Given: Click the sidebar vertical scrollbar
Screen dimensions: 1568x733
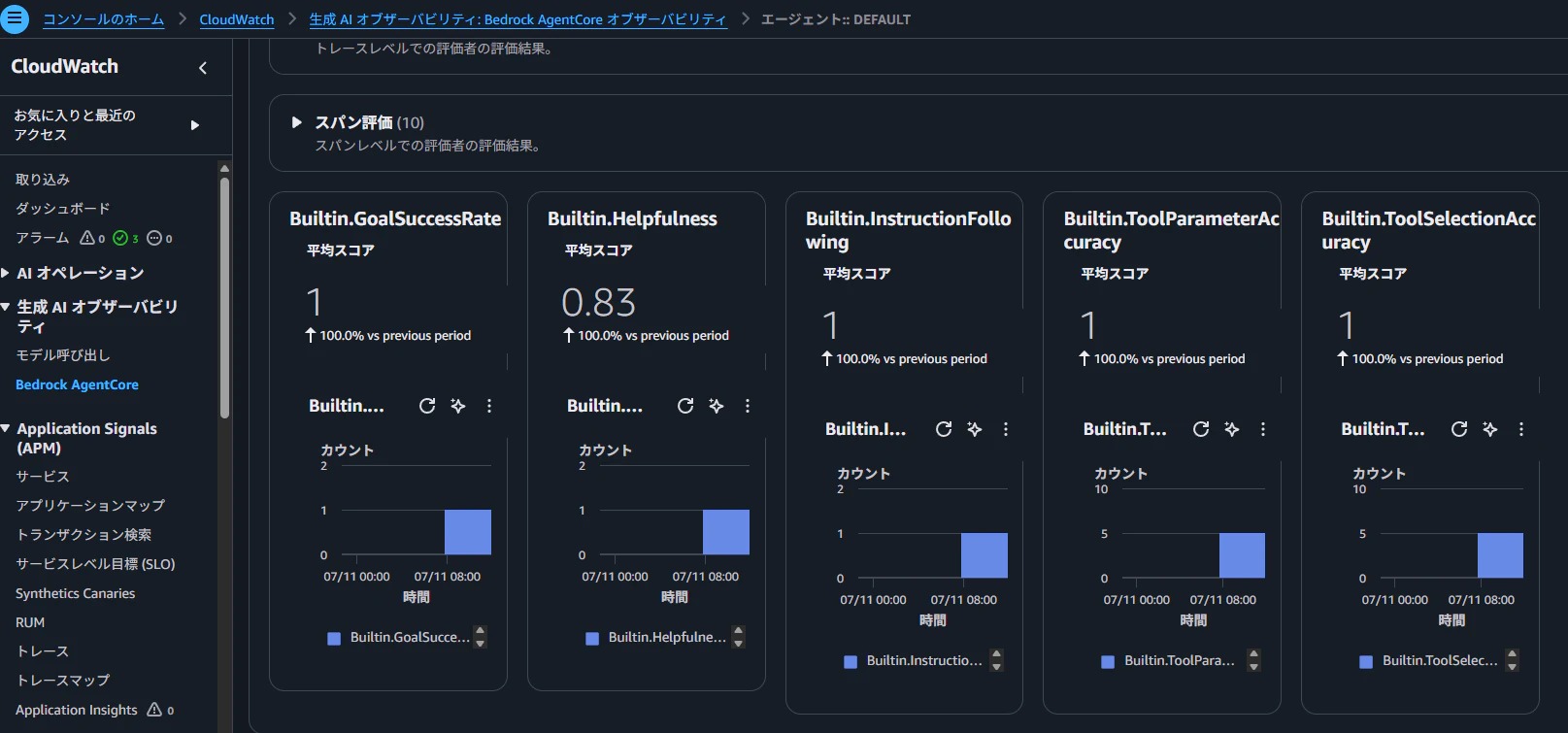Looking at the screenshot, I should 225,291.
